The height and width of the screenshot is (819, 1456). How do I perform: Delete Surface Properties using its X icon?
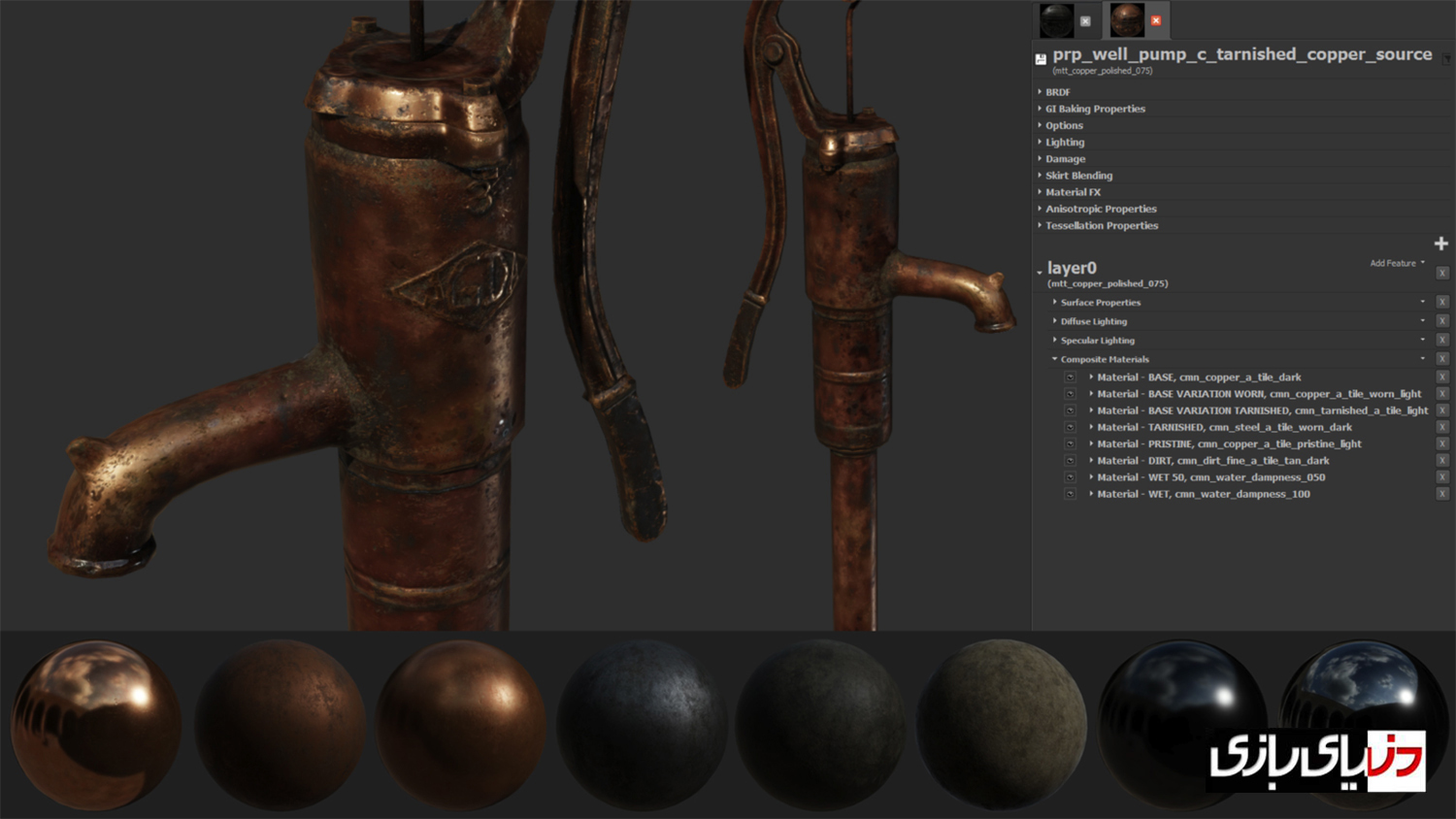(1442, 302)
